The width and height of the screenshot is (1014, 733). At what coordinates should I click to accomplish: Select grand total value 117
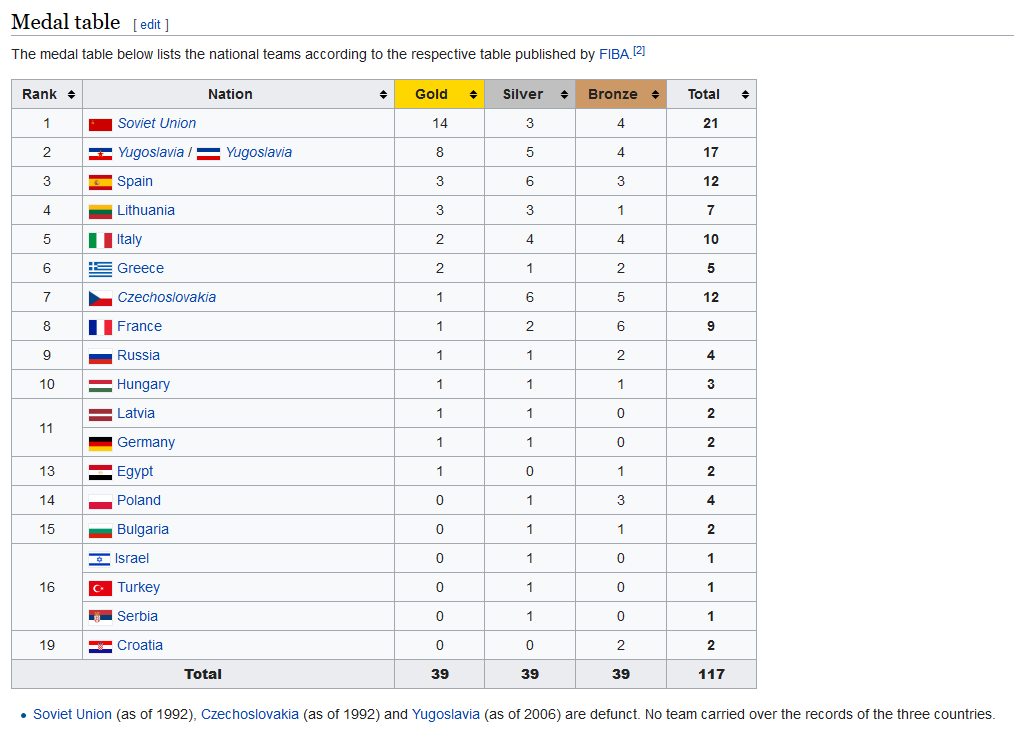(711, 675)
